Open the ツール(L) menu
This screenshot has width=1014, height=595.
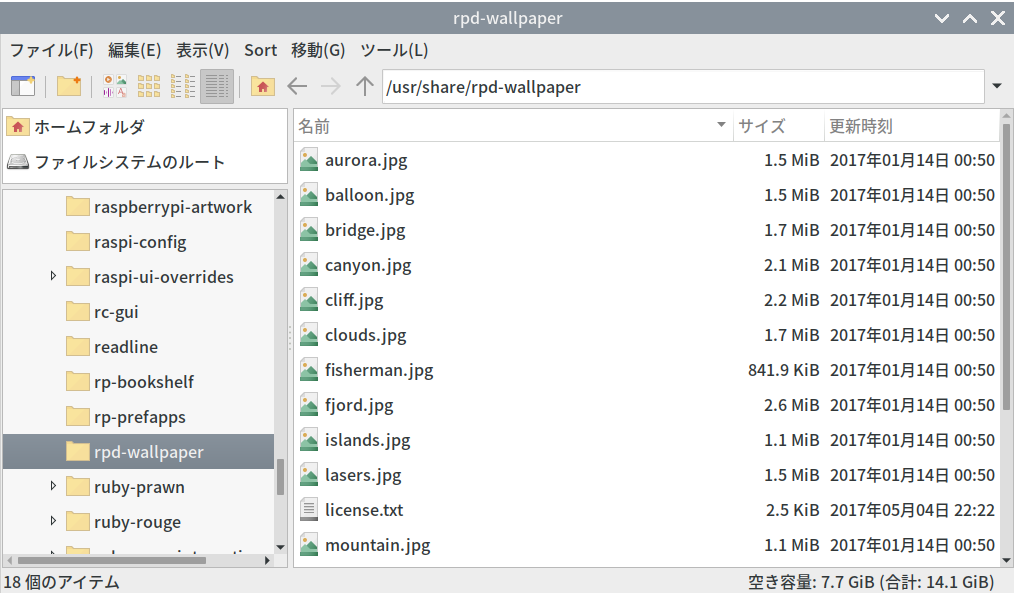394,50
